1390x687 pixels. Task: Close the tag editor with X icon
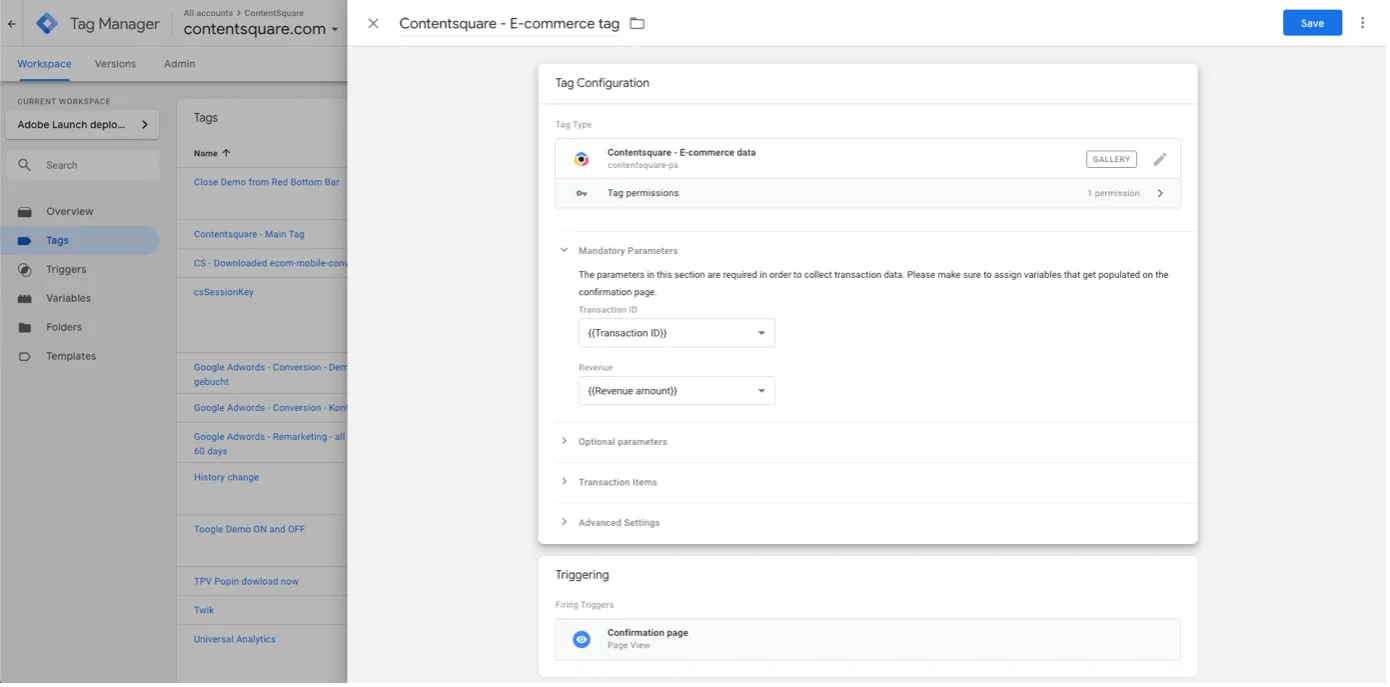(x=373, y=23)
